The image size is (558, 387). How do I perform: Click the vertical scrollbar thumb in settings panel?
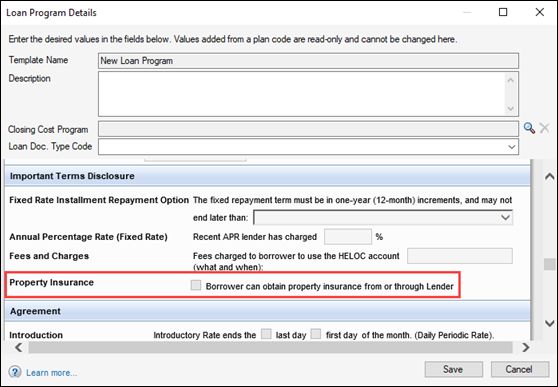click(549, 264)
